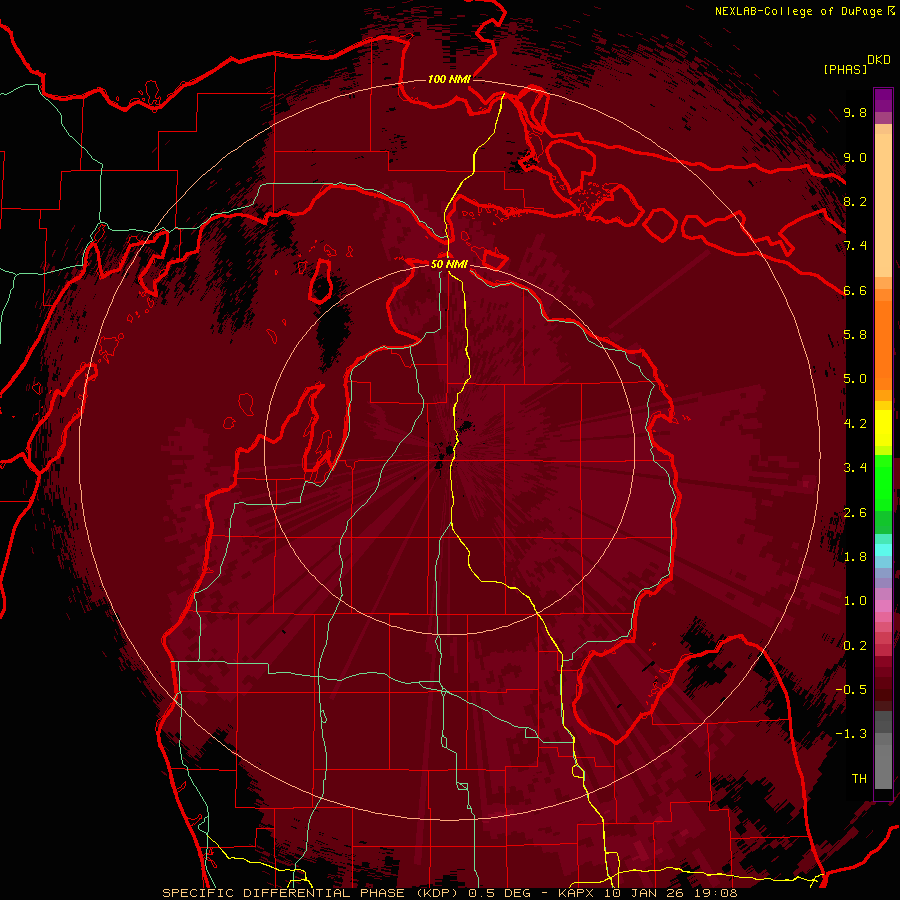Pick the pink segment of the color bar
Viewport: 900px width, 900px height.
(883, 606)
